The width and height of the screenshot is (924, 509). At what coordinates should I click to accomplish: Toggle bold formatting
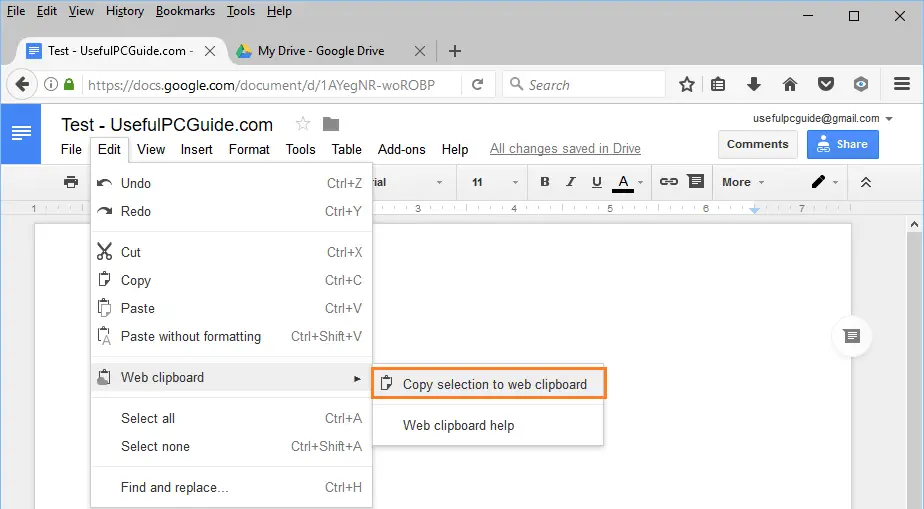click(x=545, y=182)
